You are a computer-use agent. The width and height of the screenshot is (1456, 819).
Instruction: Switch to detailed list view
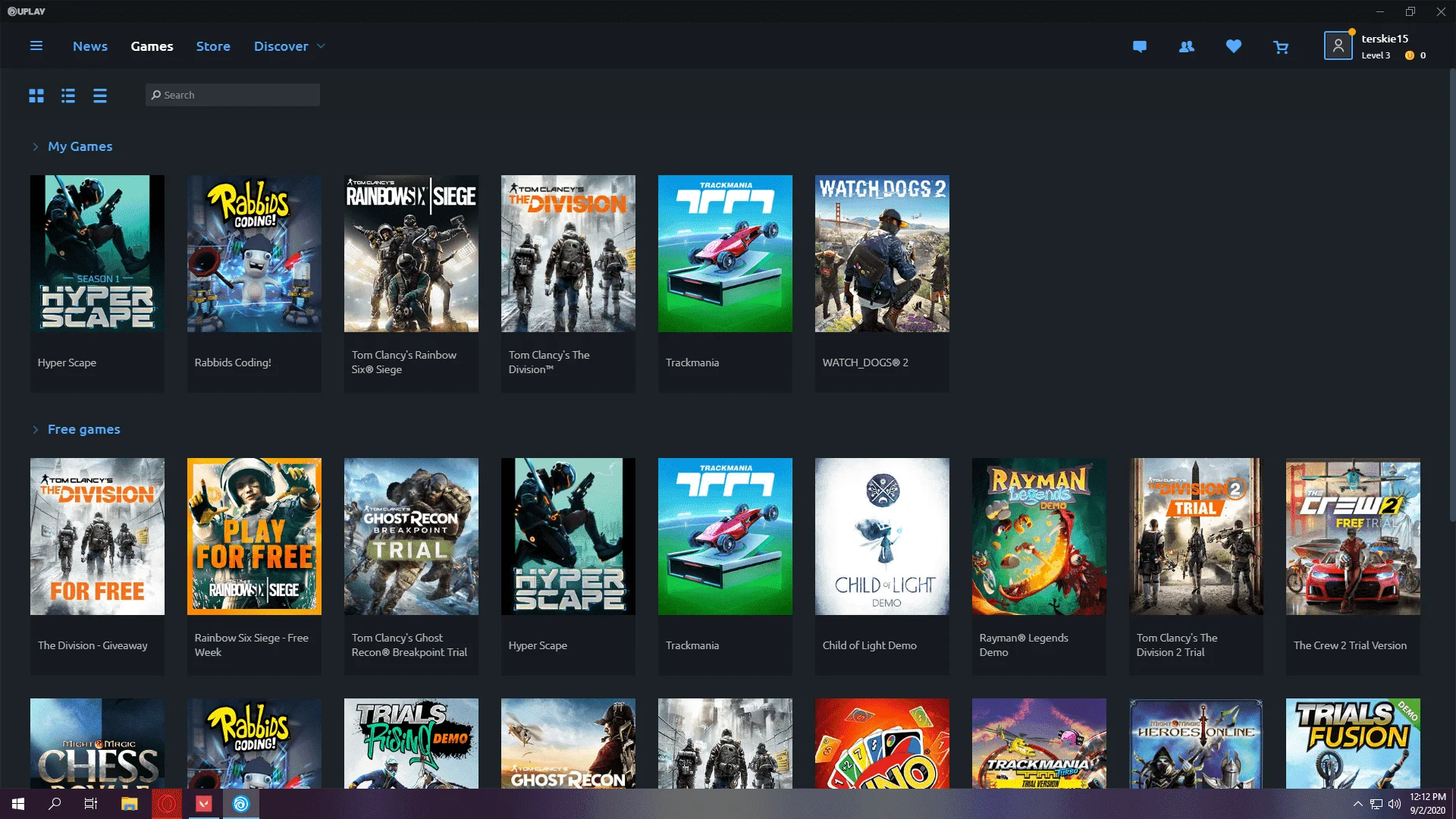(68, 96)
